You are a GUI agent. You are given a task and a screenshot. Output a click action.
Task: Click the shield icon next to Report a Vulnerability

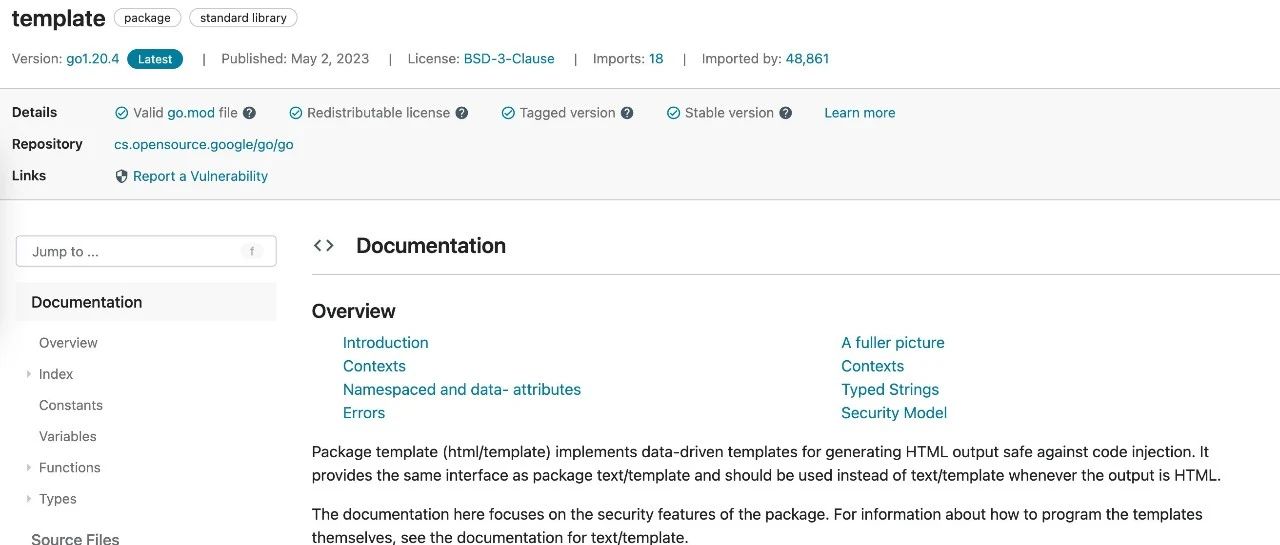pos(122,176)
